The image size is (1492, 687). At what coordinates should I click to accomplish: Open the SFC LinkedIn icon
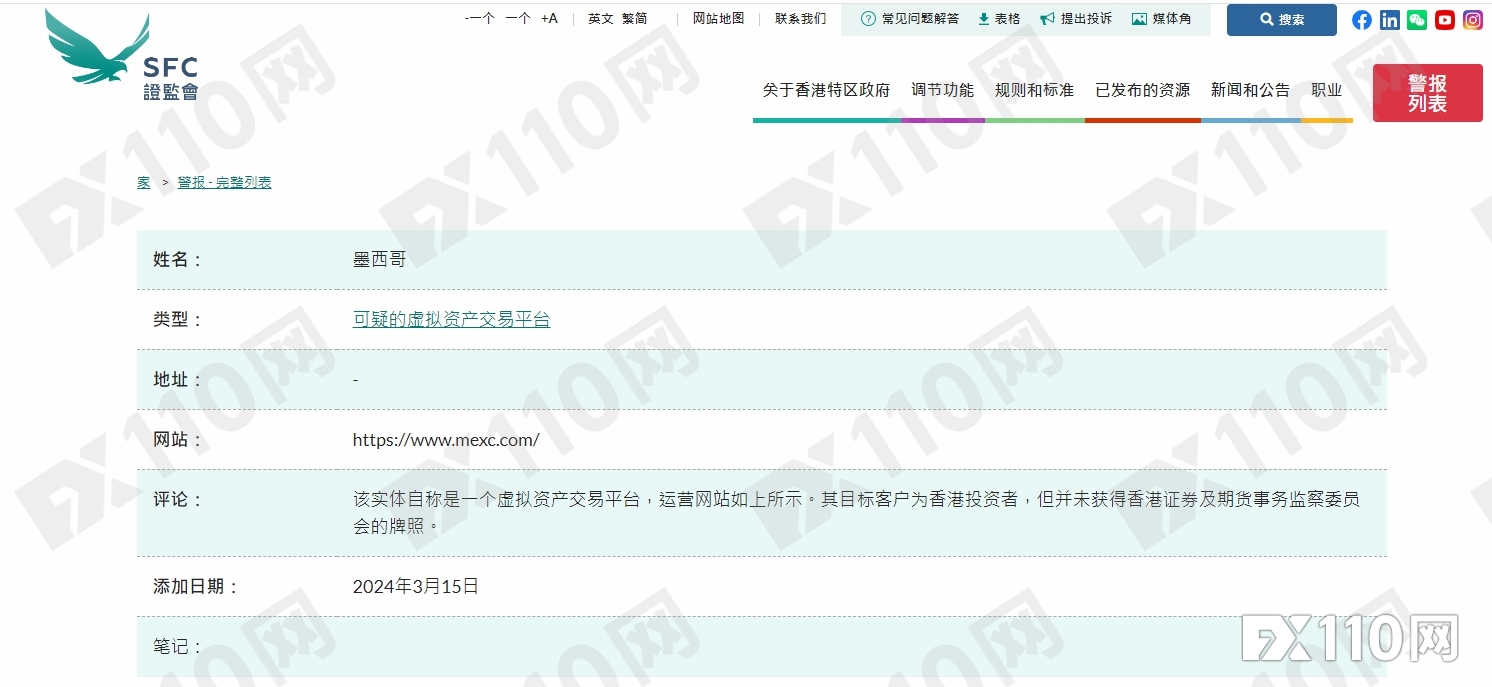point(1389,20)
